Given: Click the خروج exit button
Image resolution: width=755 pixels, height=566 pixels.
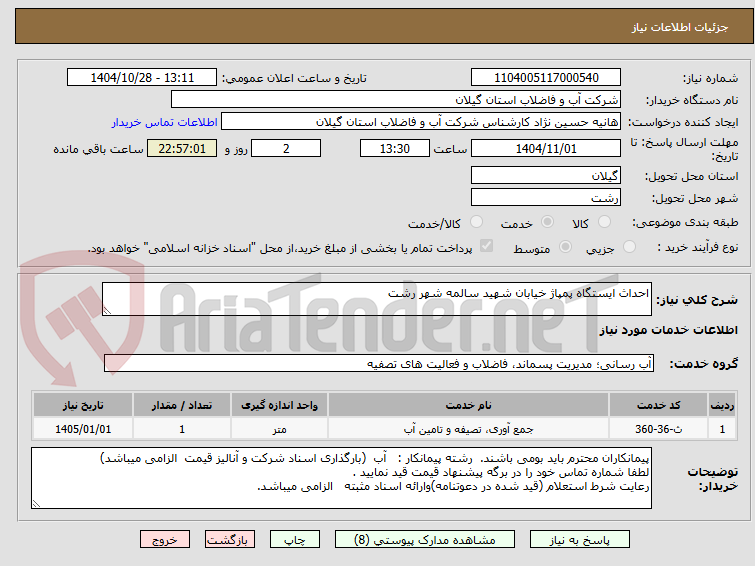Looking at the screenshot, I should [x=165, y=540].
